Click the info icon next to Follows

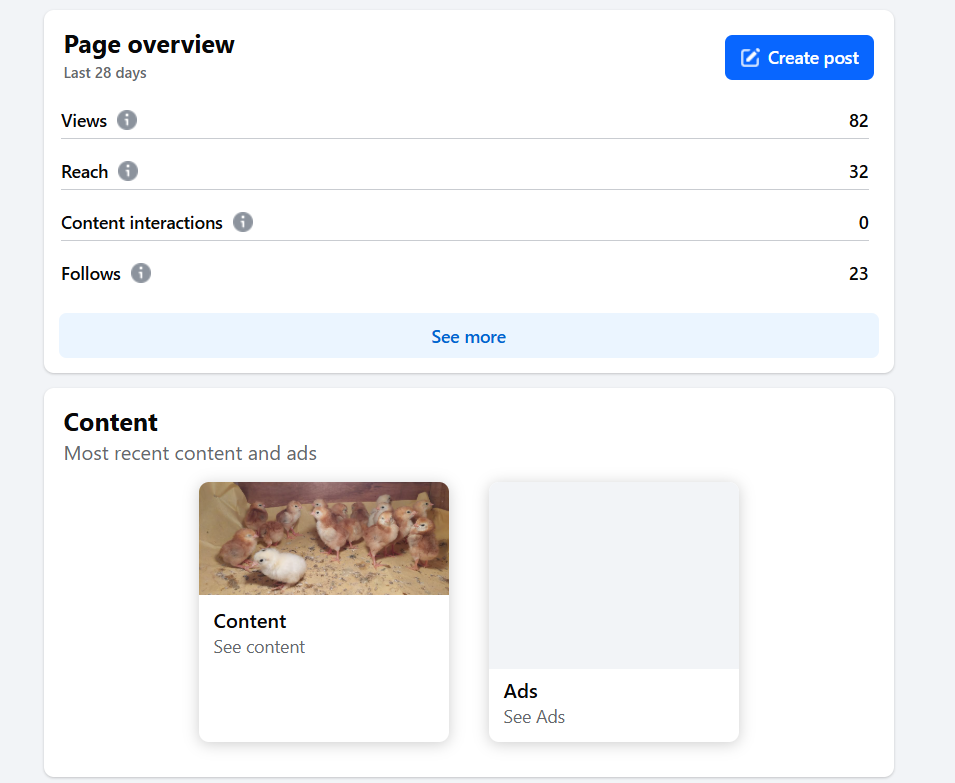click(141, 273)
